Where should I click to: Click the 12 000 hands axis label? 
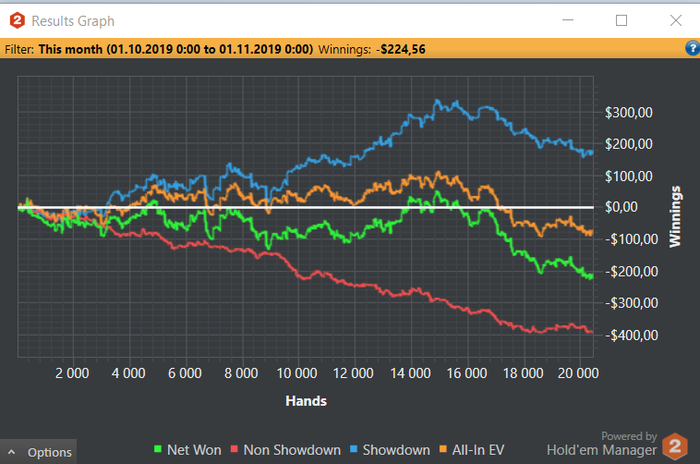353,373
